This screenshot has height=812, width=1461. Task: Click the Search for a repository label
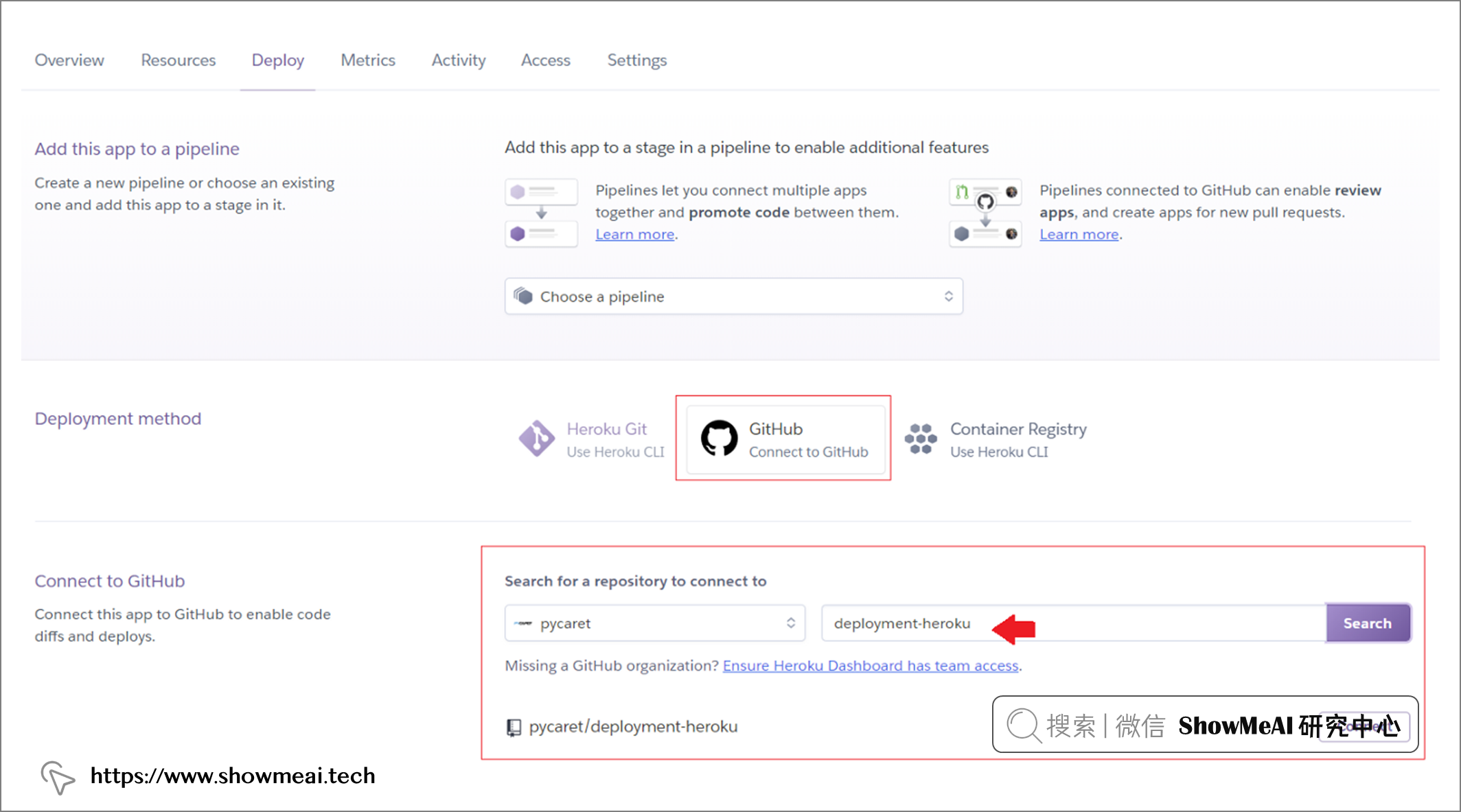click(636, 581)
